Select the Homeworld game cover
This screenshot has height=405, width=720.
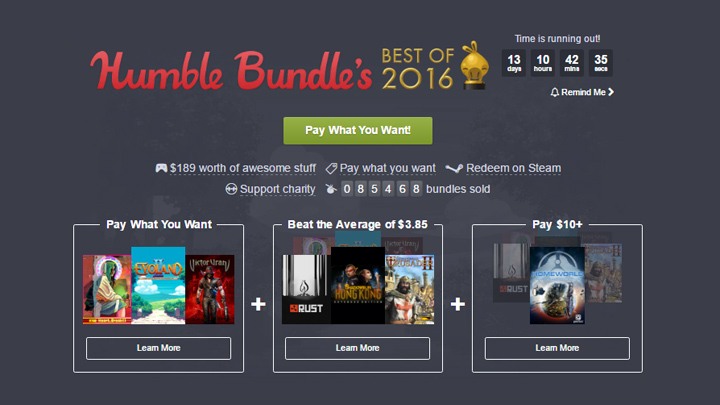(557, 286)
